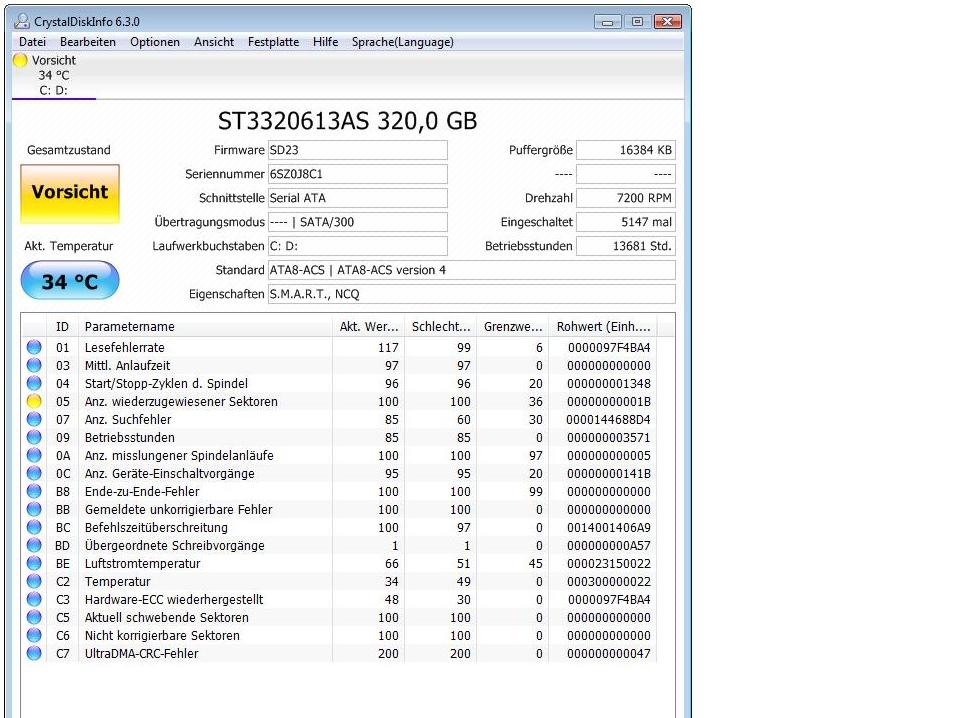Image resolution: width=960 pixels, height=718 pixels.
Task: Click the Firmware field showing SD23
Action: coord(358,150)
